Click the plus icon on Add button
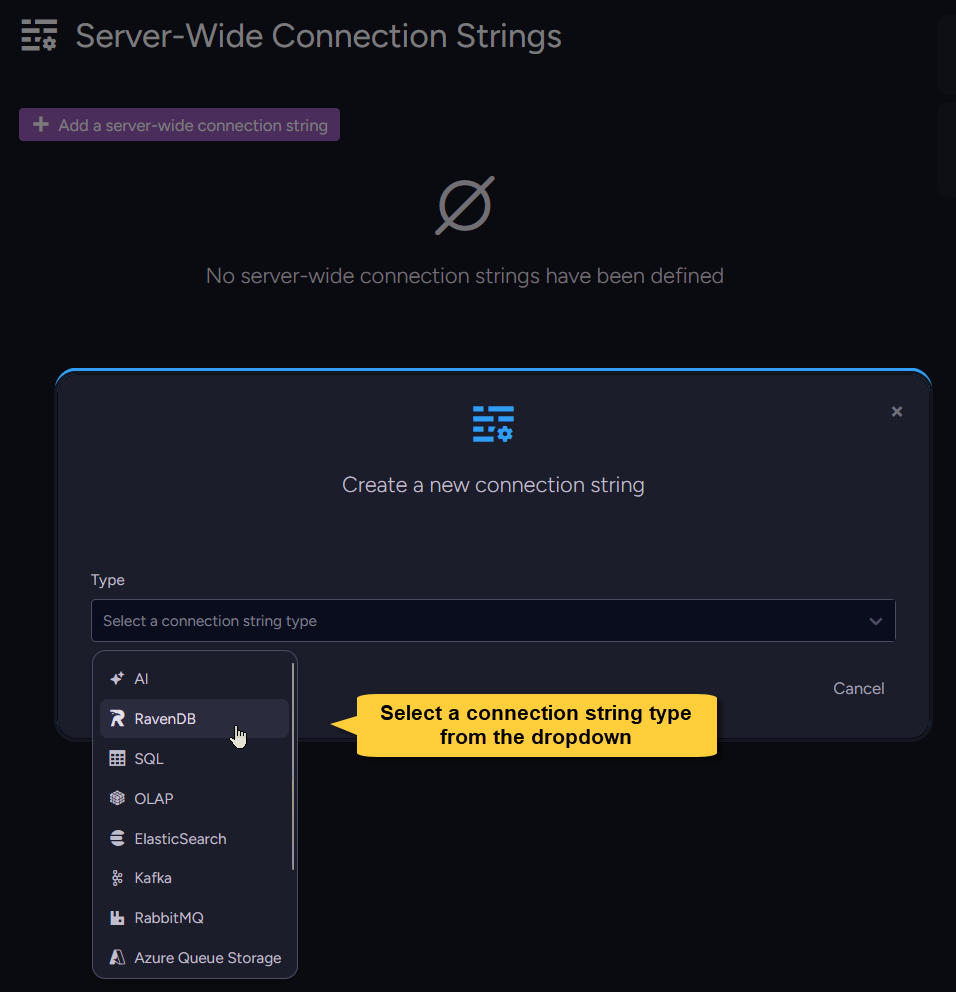The width and height of the screenshot is (956, 992). 40,125
